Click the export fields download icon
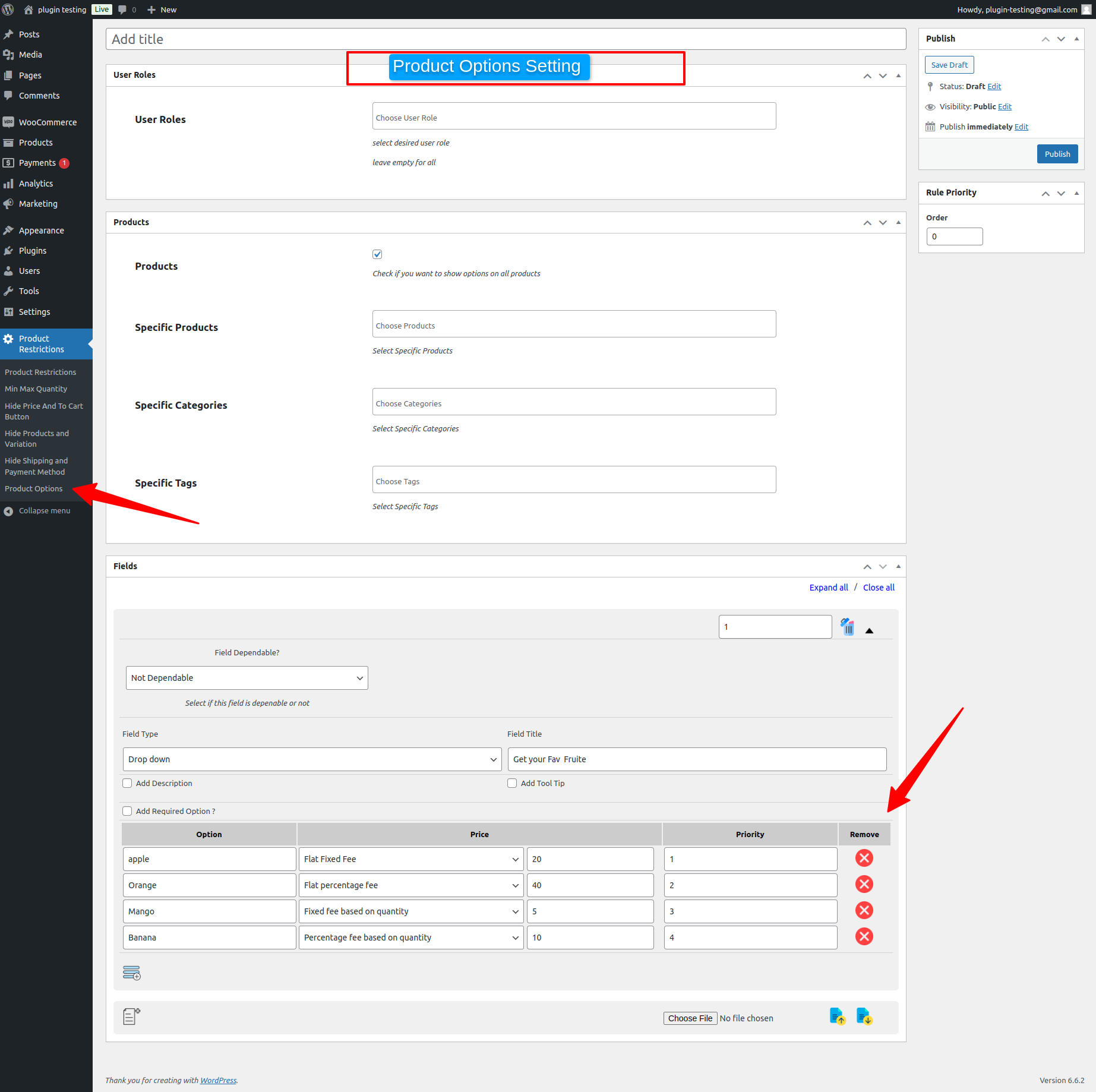The height and width of the screenshot is (1092, 1096). (x=864, y=1017)
